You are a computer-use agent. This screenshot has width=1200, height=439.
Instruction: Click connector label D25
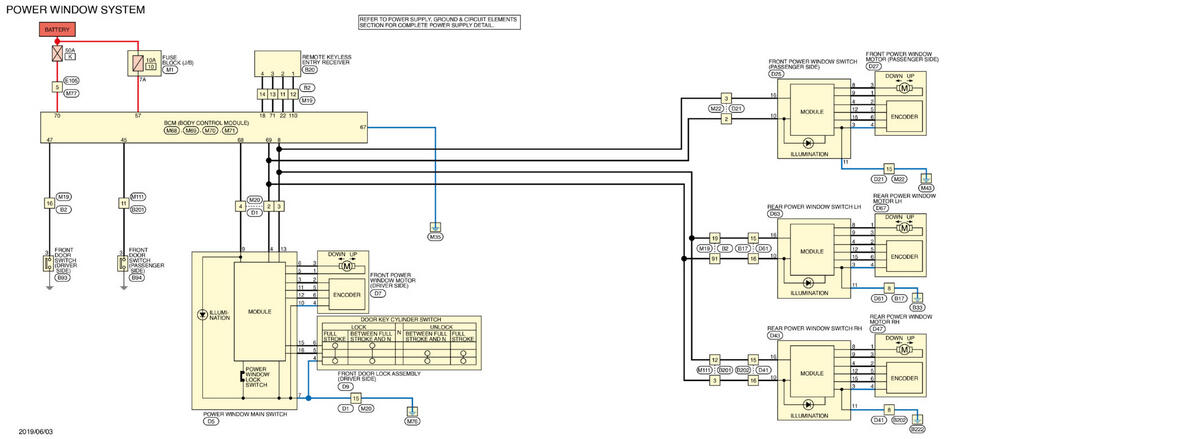776,74
